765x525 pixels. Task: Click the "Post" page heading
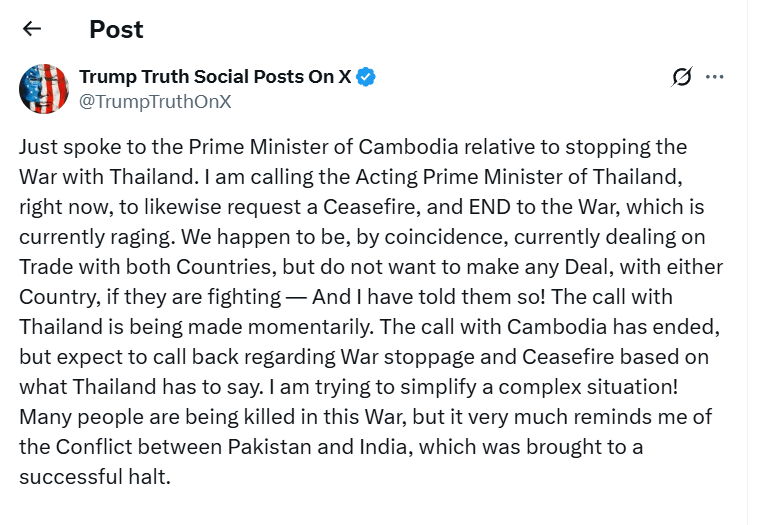pos(116,29)
